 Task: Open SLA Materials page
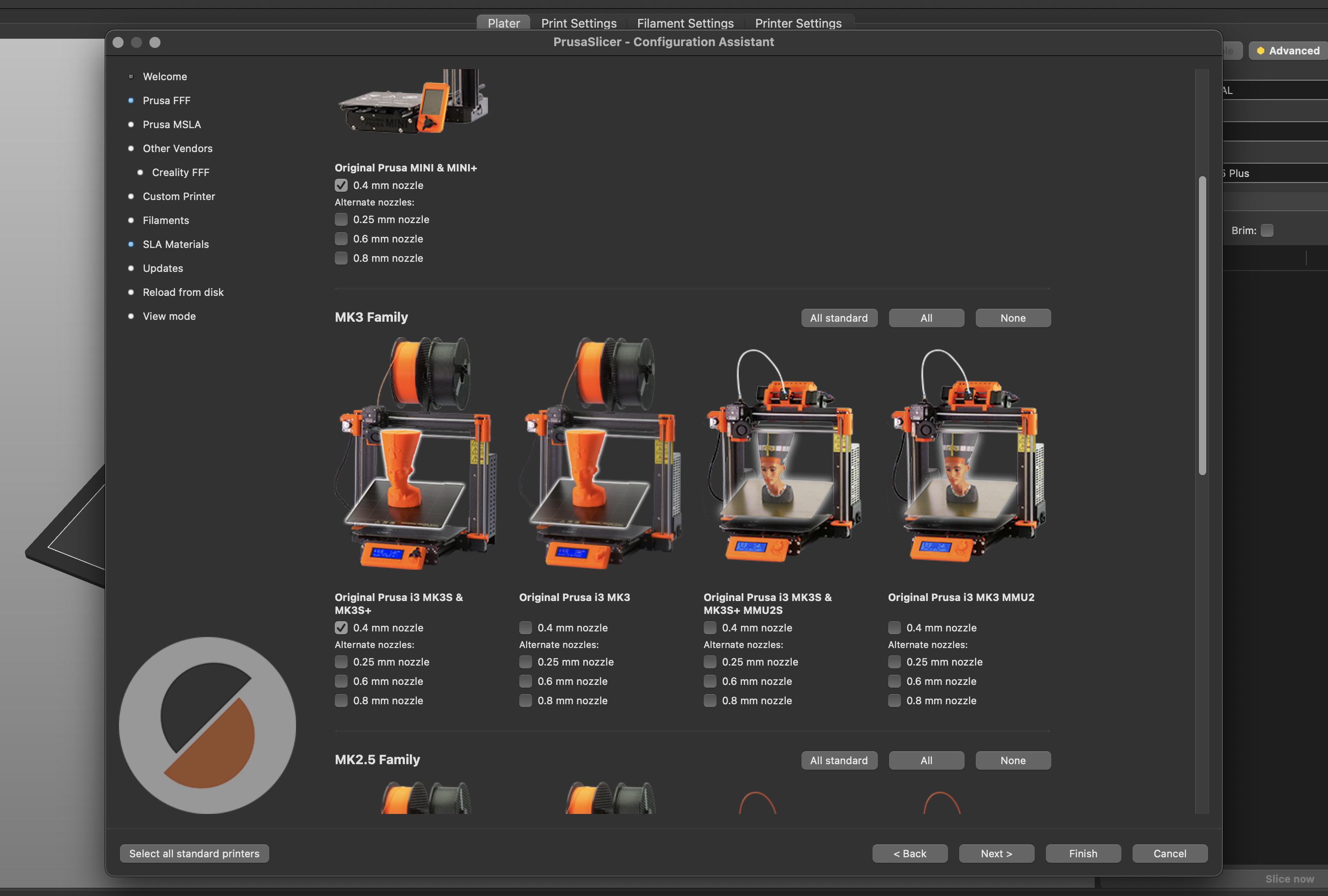(x=175, y=244)
